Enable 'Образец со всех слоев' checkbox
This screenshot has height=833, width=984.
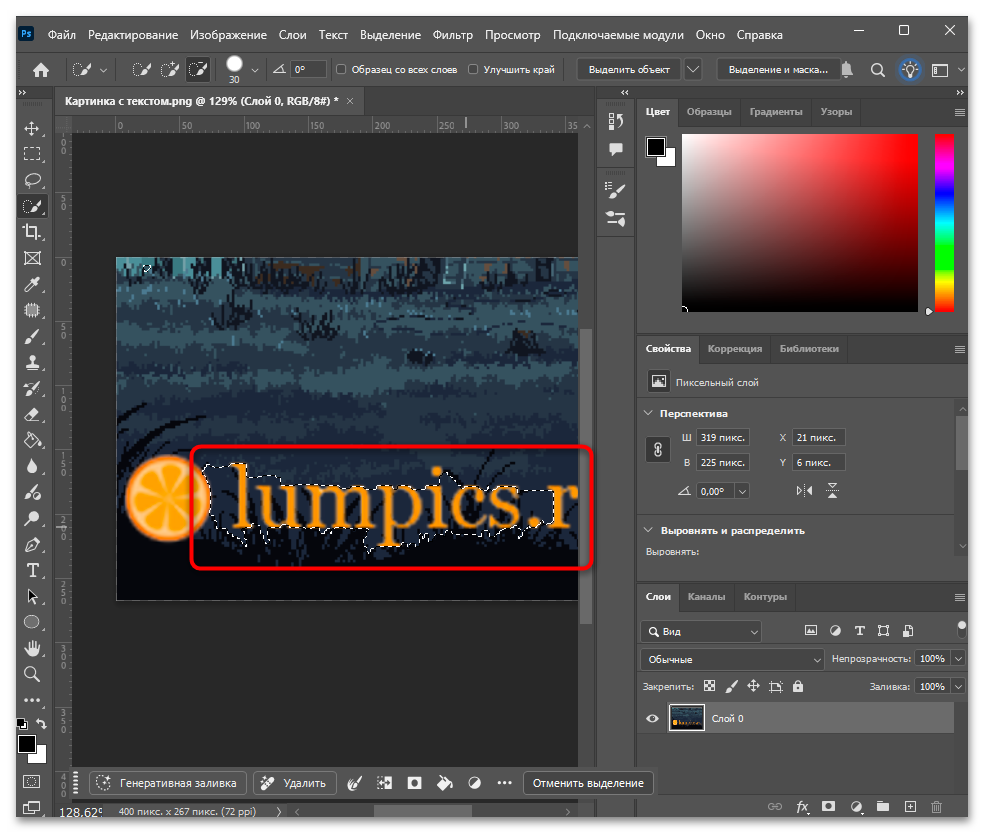(341, 70)
